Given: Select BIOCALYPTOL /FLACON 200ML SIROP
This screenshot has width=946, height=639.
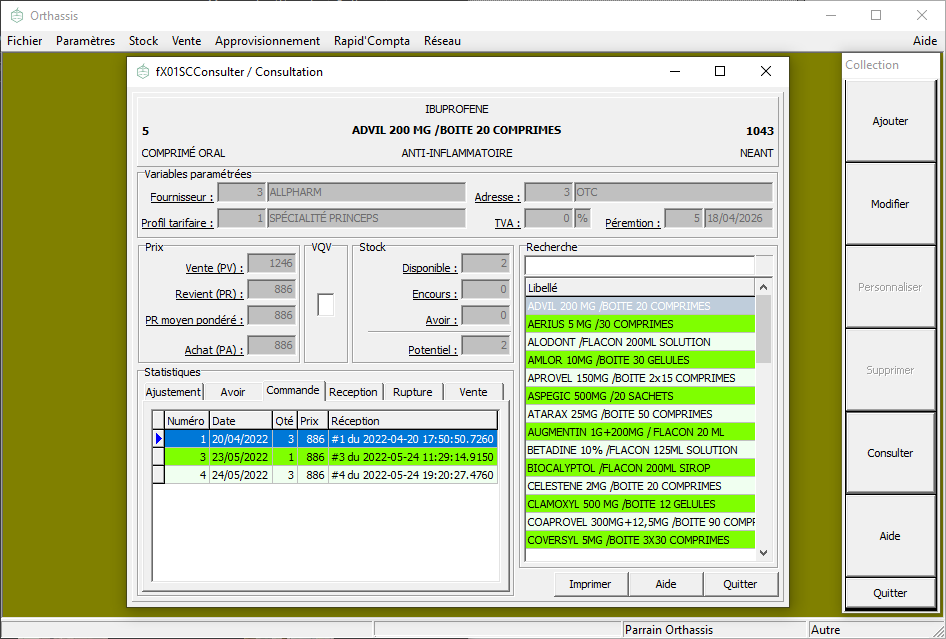Looking at the screenshot, I should pos(640,468).
